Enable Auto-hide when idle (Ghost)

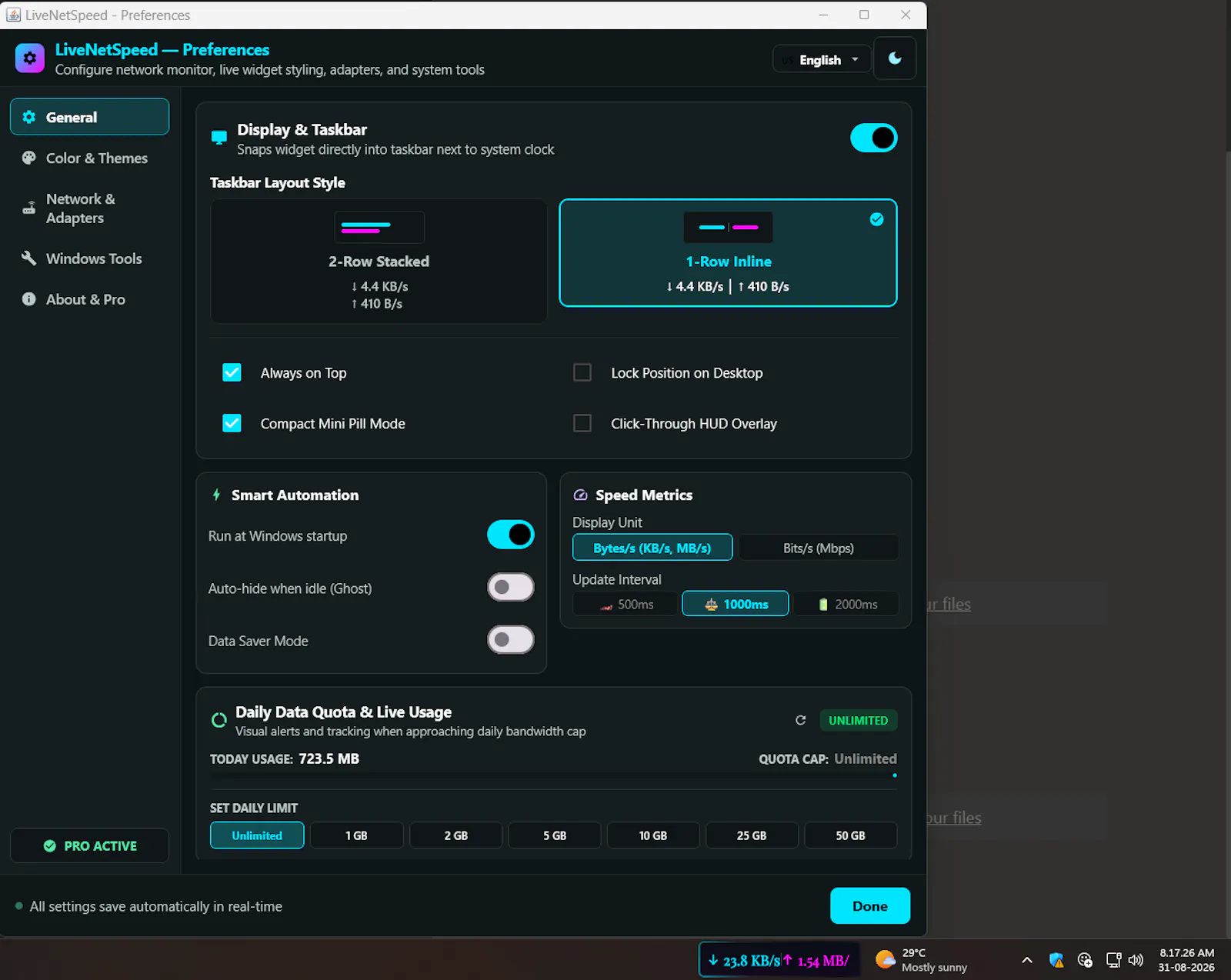pyautogui.click(x=511, y=588)
